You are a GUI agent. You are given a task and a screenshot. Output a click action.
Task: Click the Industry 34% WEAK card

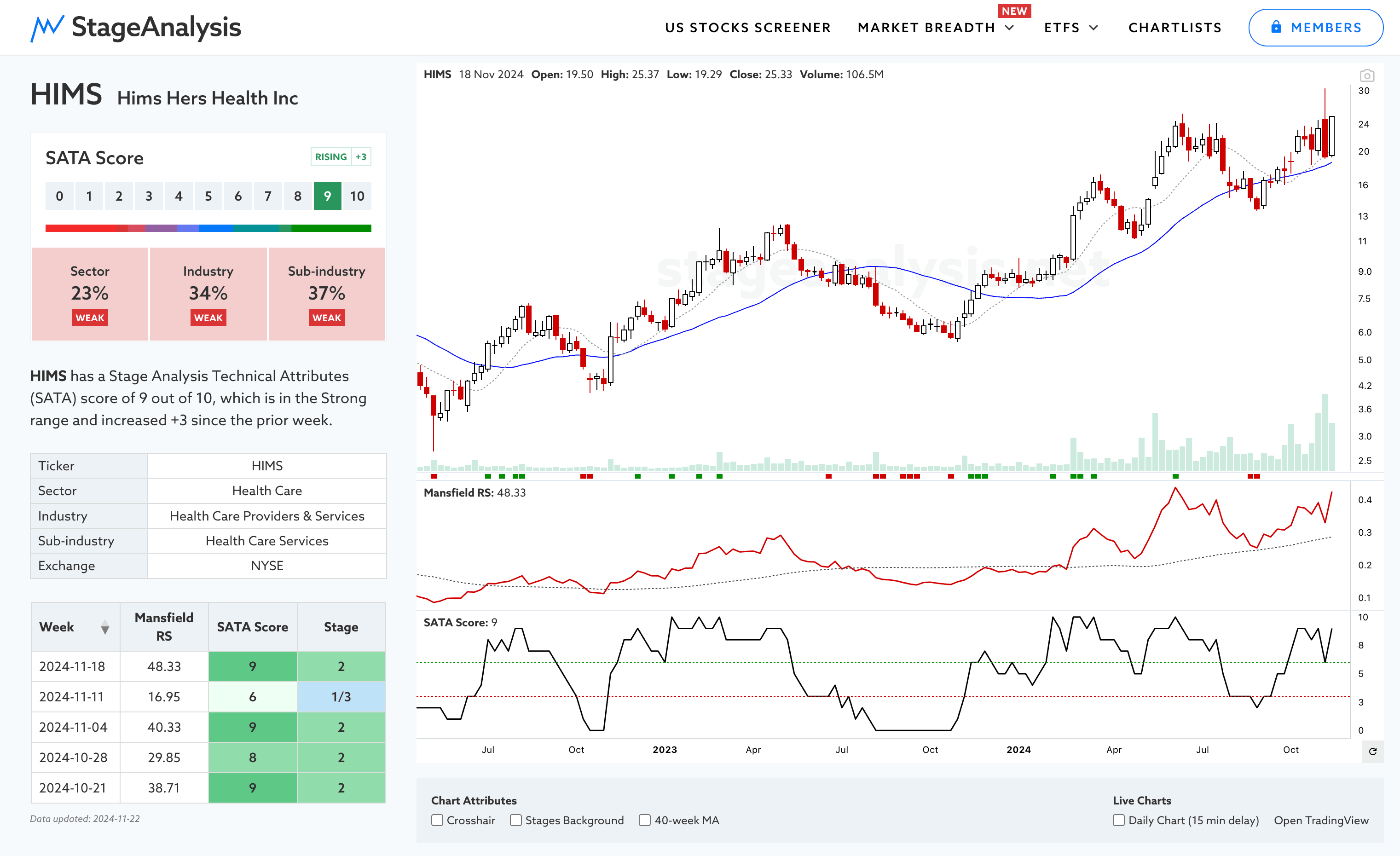[208, 294]
